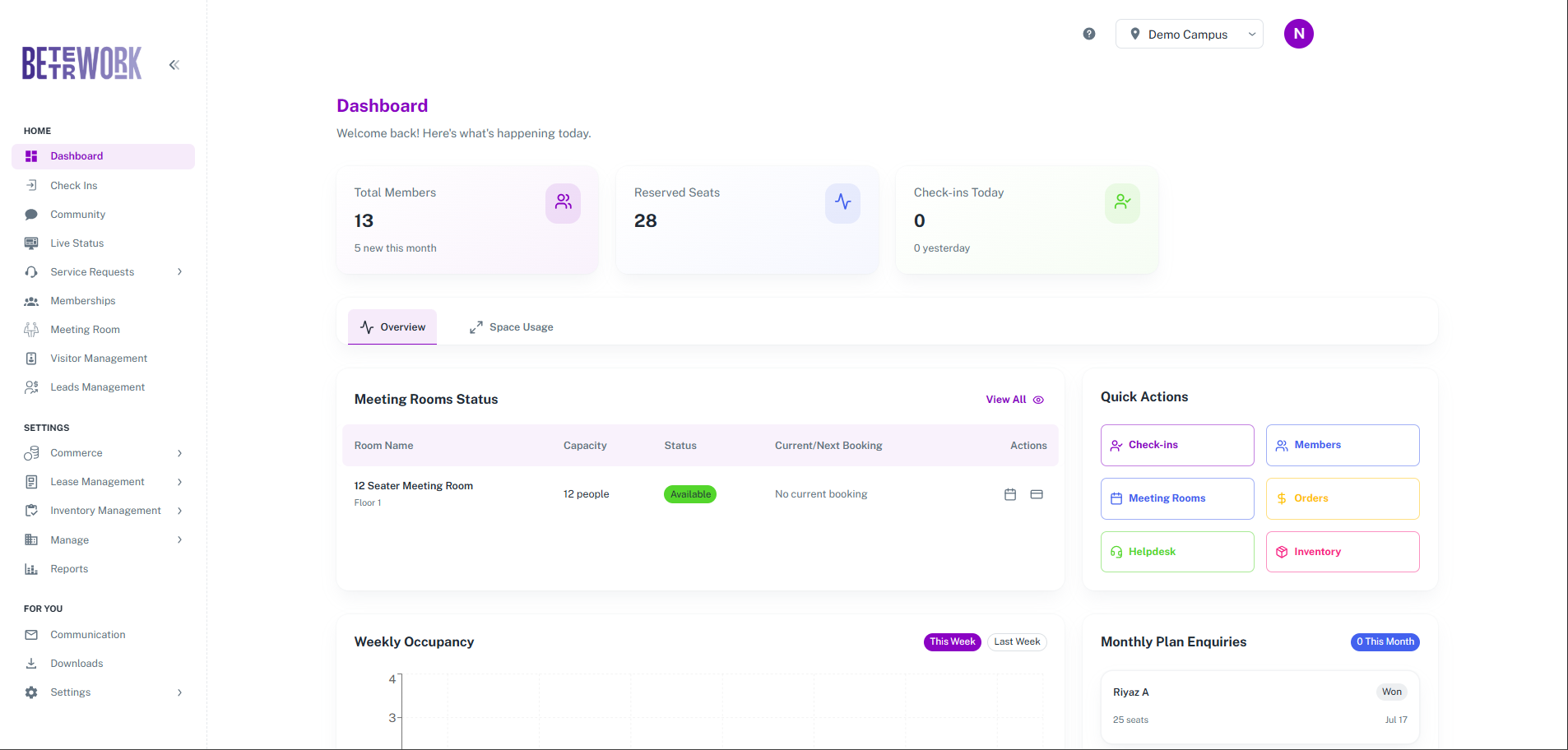Click the calendar booking icon for 12 Seater Meeting Room
Viewport: 1568px width, 750px height.
coord(1010,494)
